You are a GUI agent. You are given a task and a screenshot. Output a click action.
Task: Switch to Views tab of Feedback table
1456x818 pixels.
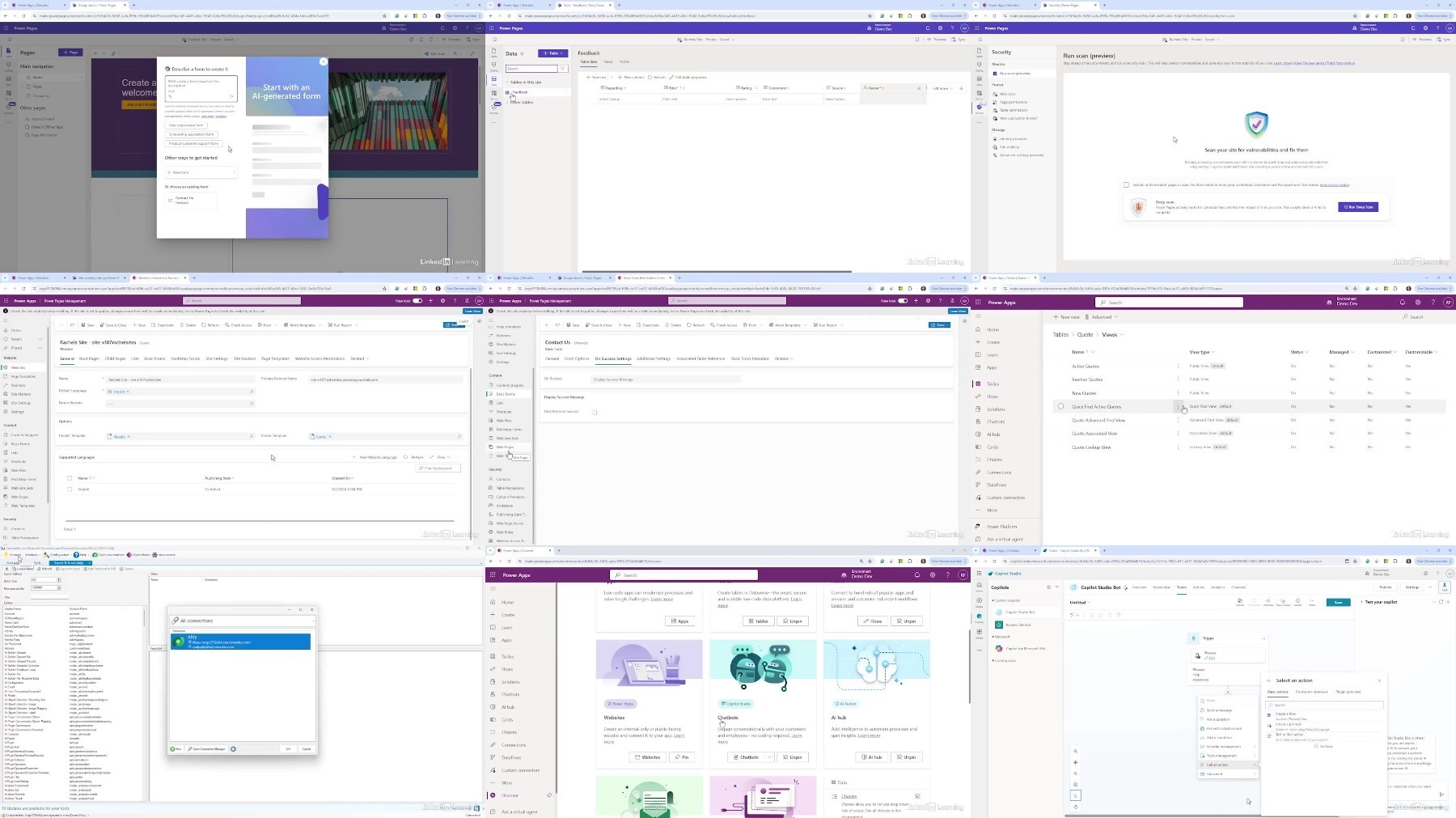(608, 61)
